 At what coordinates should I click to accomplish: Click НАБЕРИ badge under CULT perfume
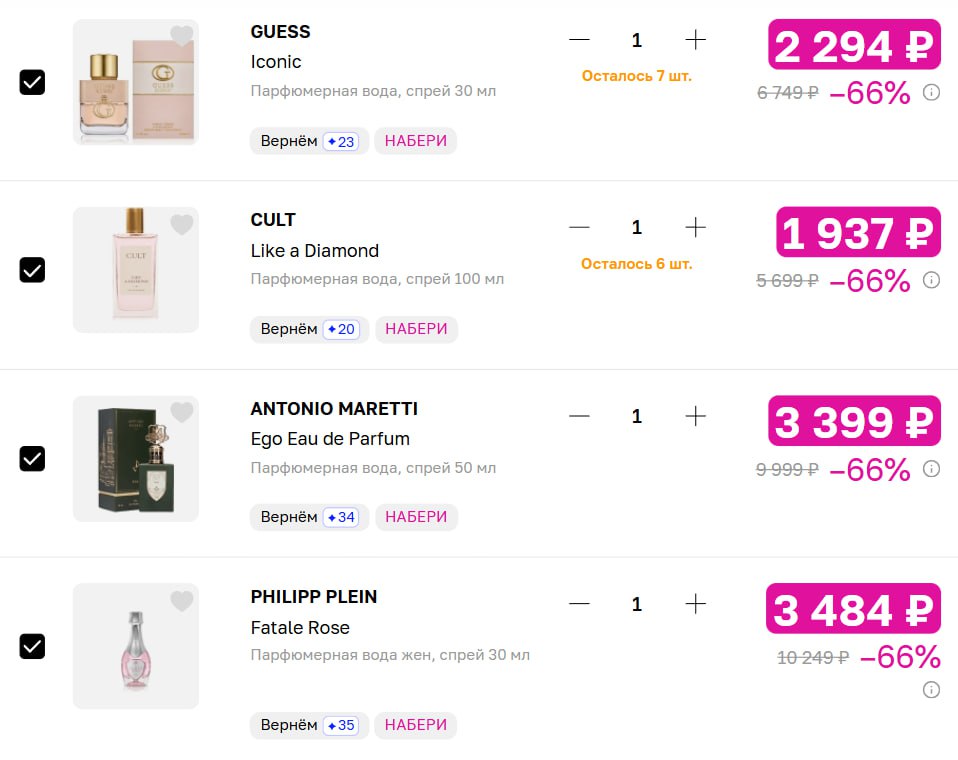(416, 329)
